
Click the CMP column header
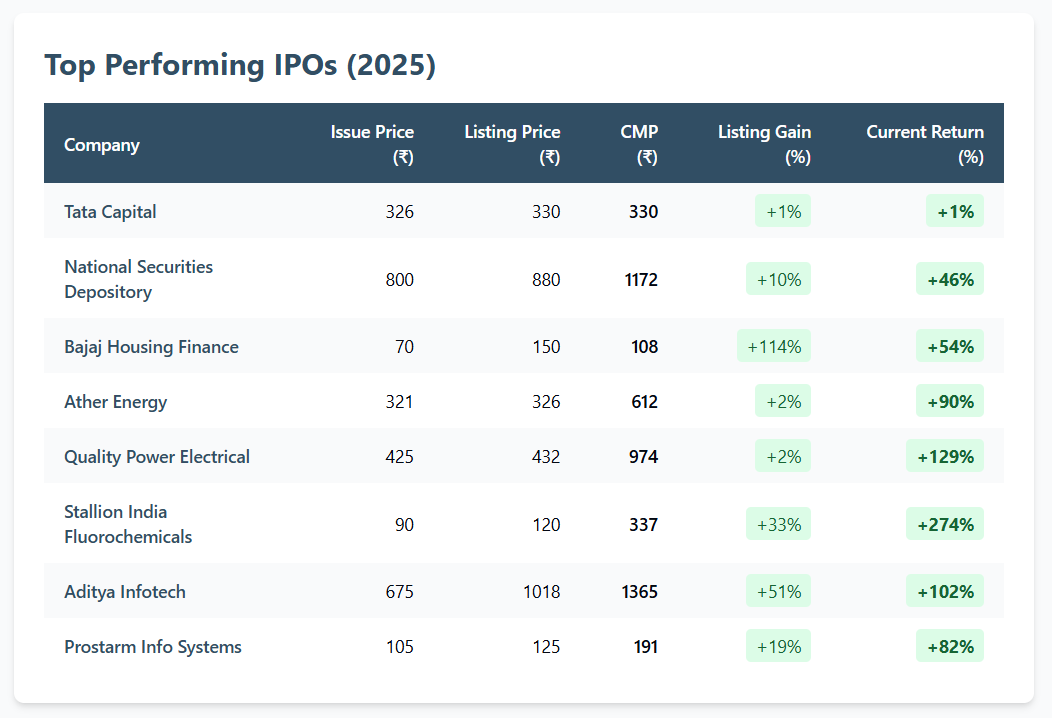(639, 144)
